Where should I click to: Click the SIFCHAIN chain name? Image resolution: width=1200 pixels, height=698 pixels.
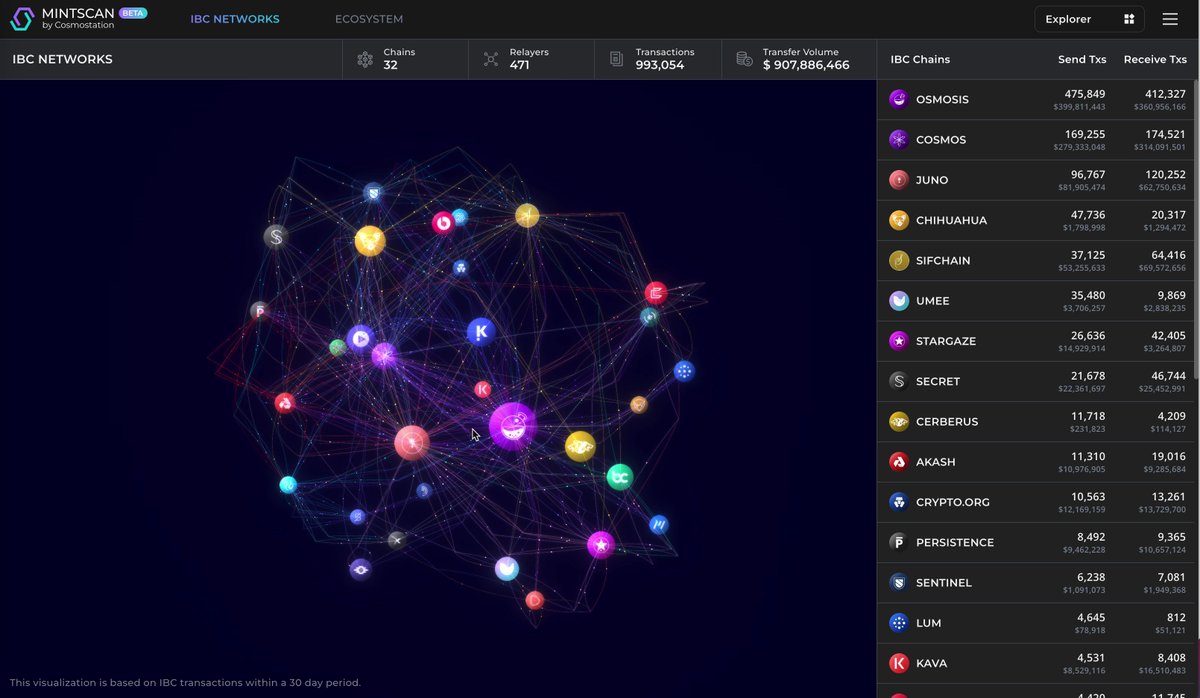click(943, 261)
